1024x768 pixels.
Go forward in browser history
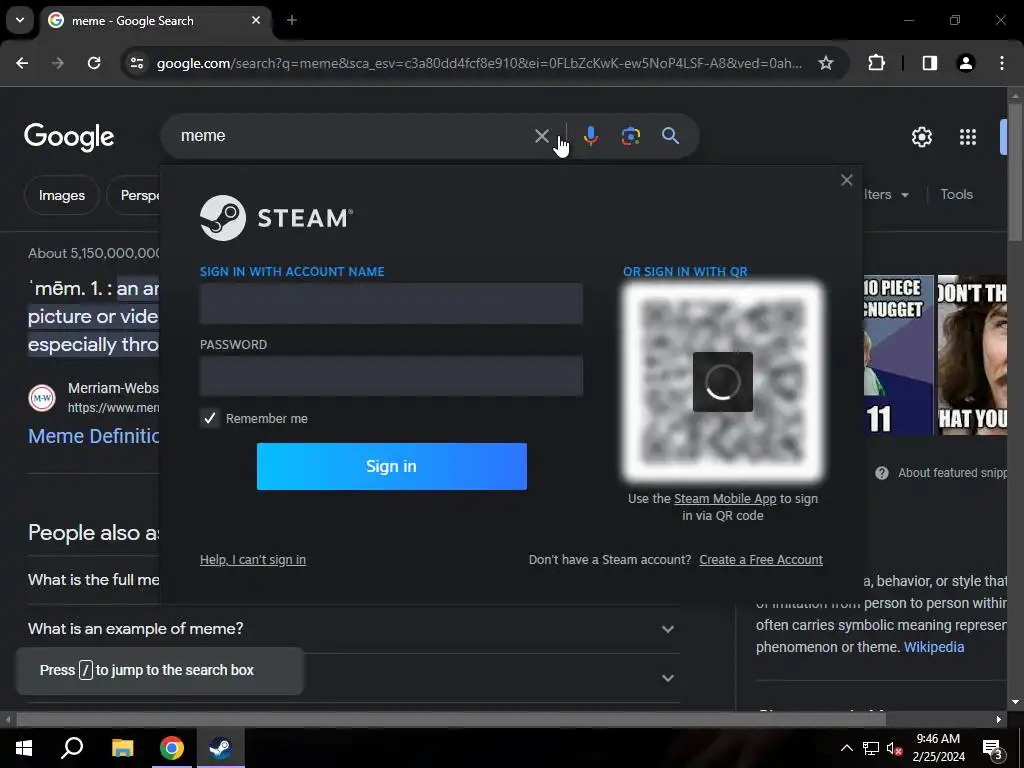(58, 63)
